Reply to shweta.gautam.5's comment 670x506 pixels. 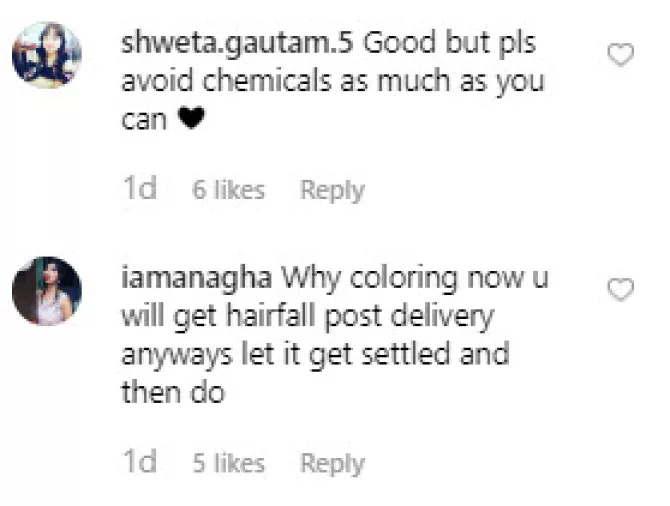332,190
